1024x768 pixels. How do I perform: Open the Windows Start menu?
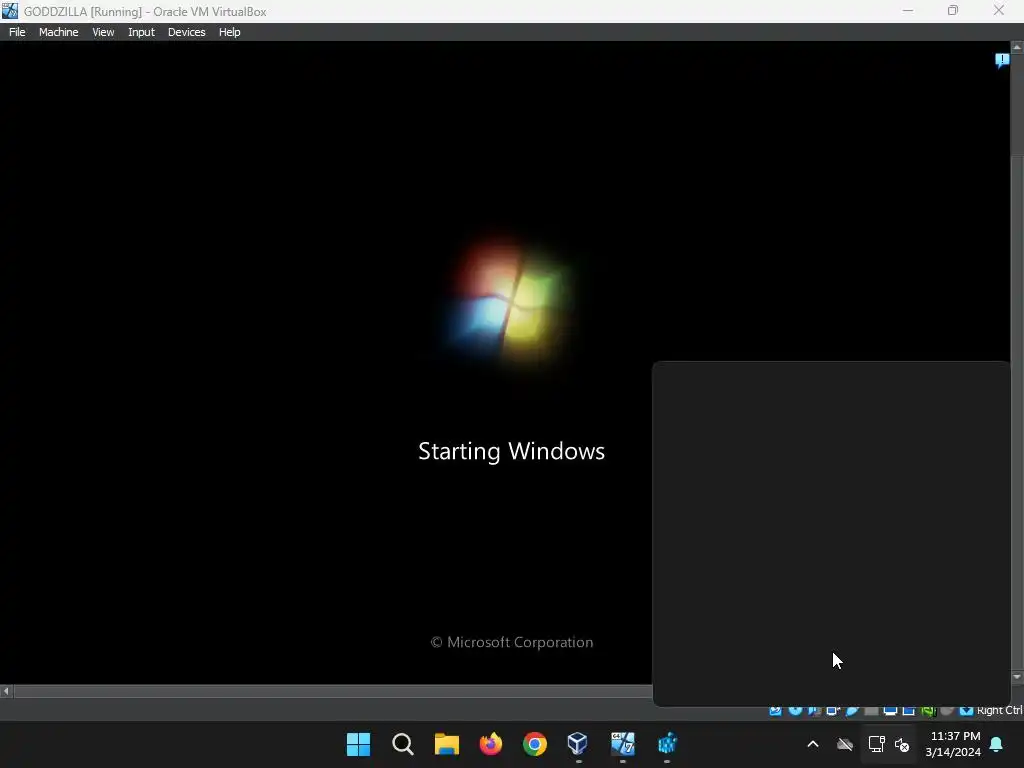(358, 744)
